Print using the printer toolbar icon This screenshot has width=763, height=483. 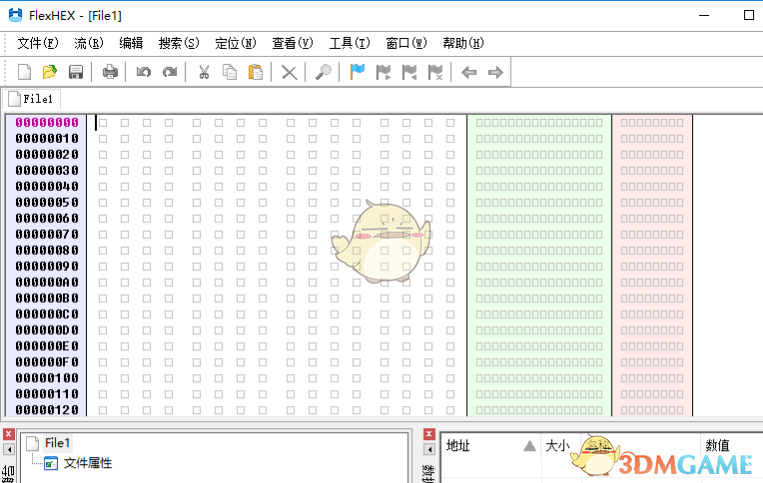(x=110, y=72)
